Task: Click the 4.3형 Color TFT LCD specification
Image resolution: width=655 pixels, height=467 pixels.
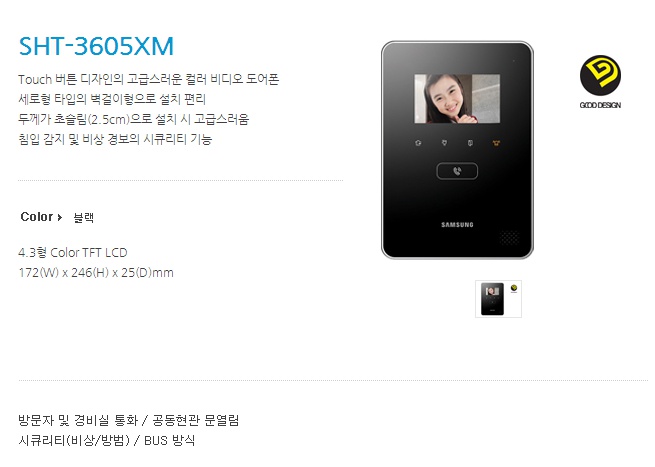Action: click(x=73, y=253)
